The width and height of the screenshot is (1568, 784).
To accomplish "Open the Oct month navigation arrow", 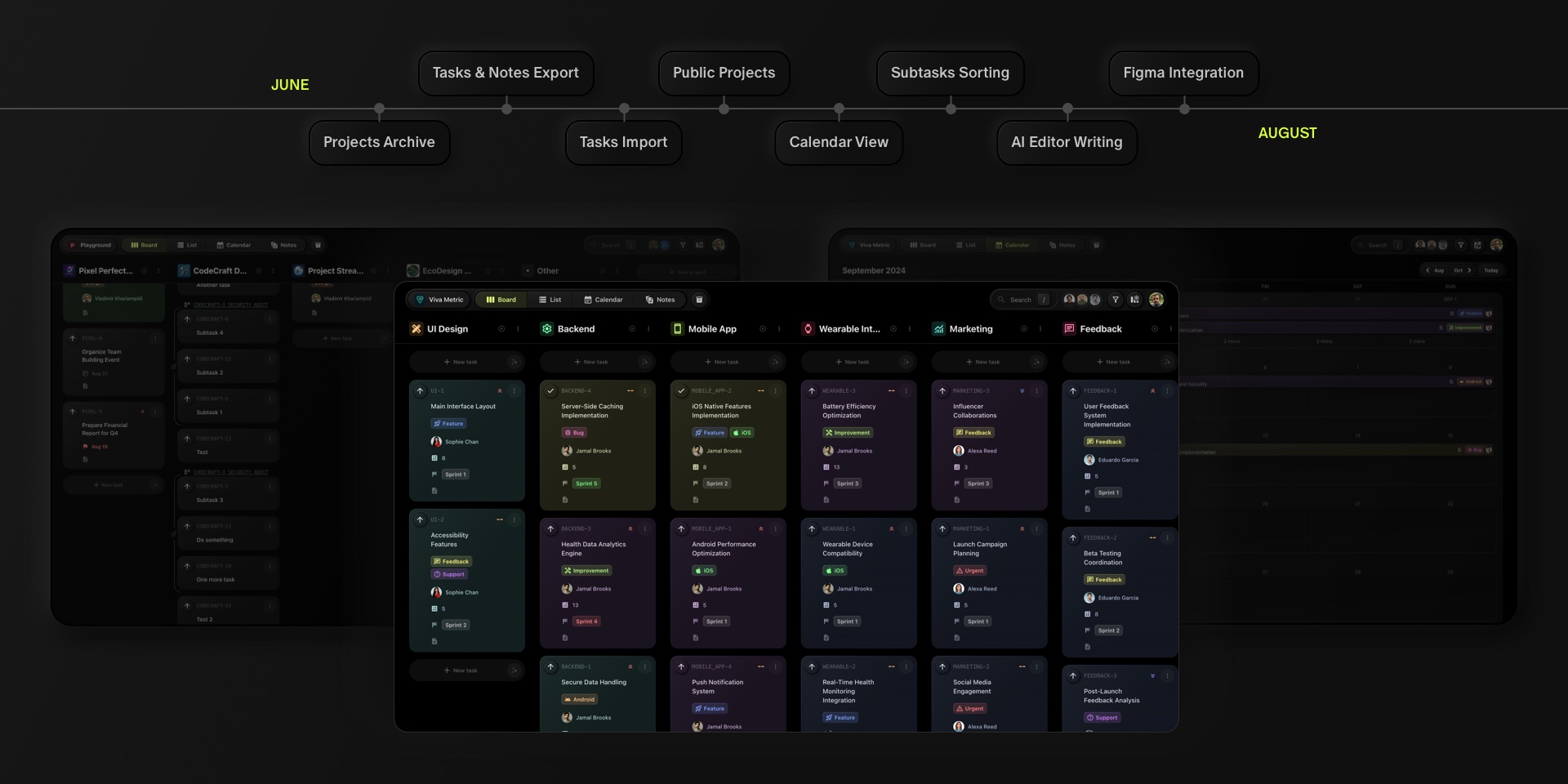I will pos(1469,270).
